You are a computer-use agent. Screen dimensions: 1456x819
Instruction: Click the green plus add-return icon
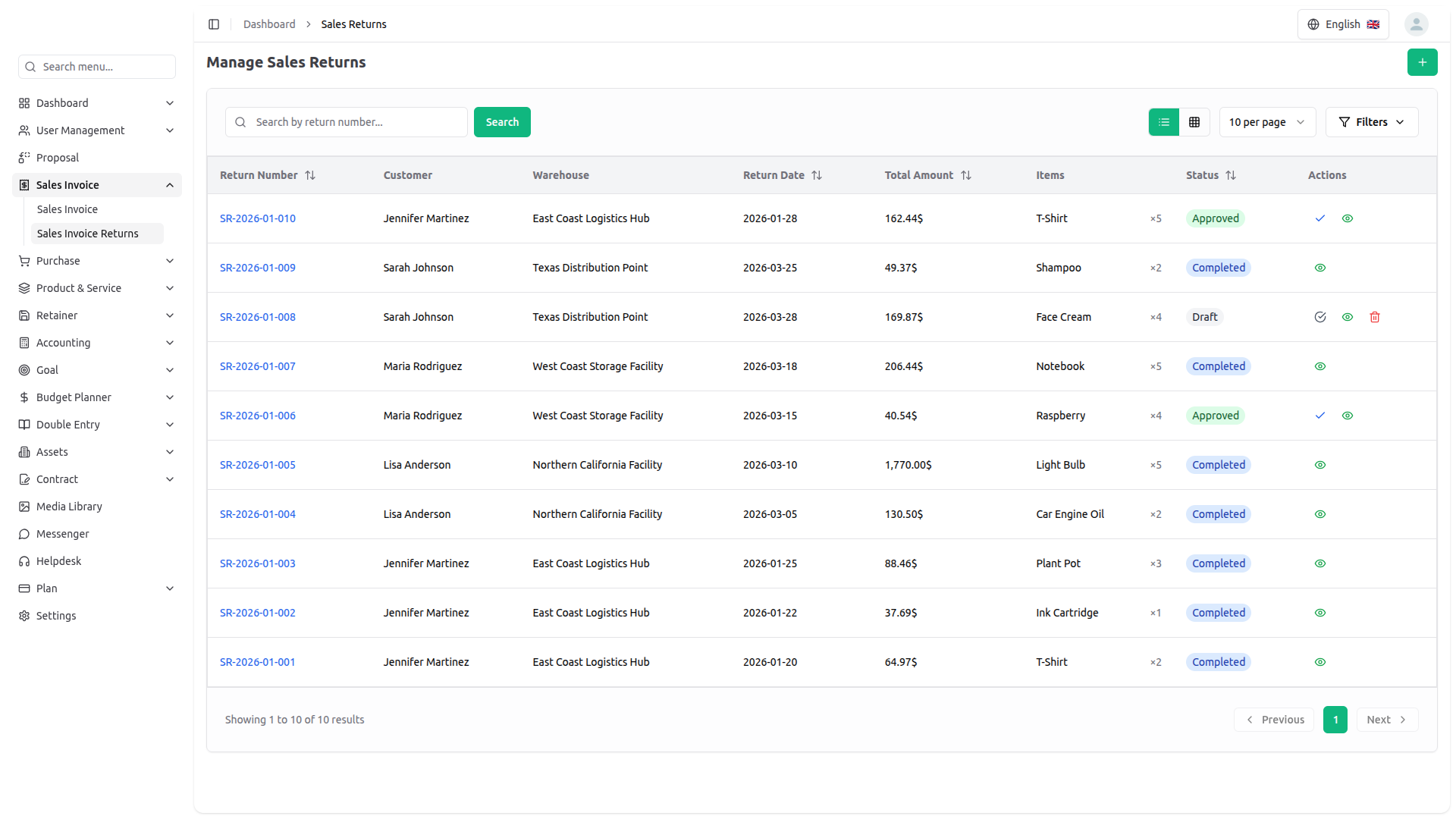pos(1422,62)
